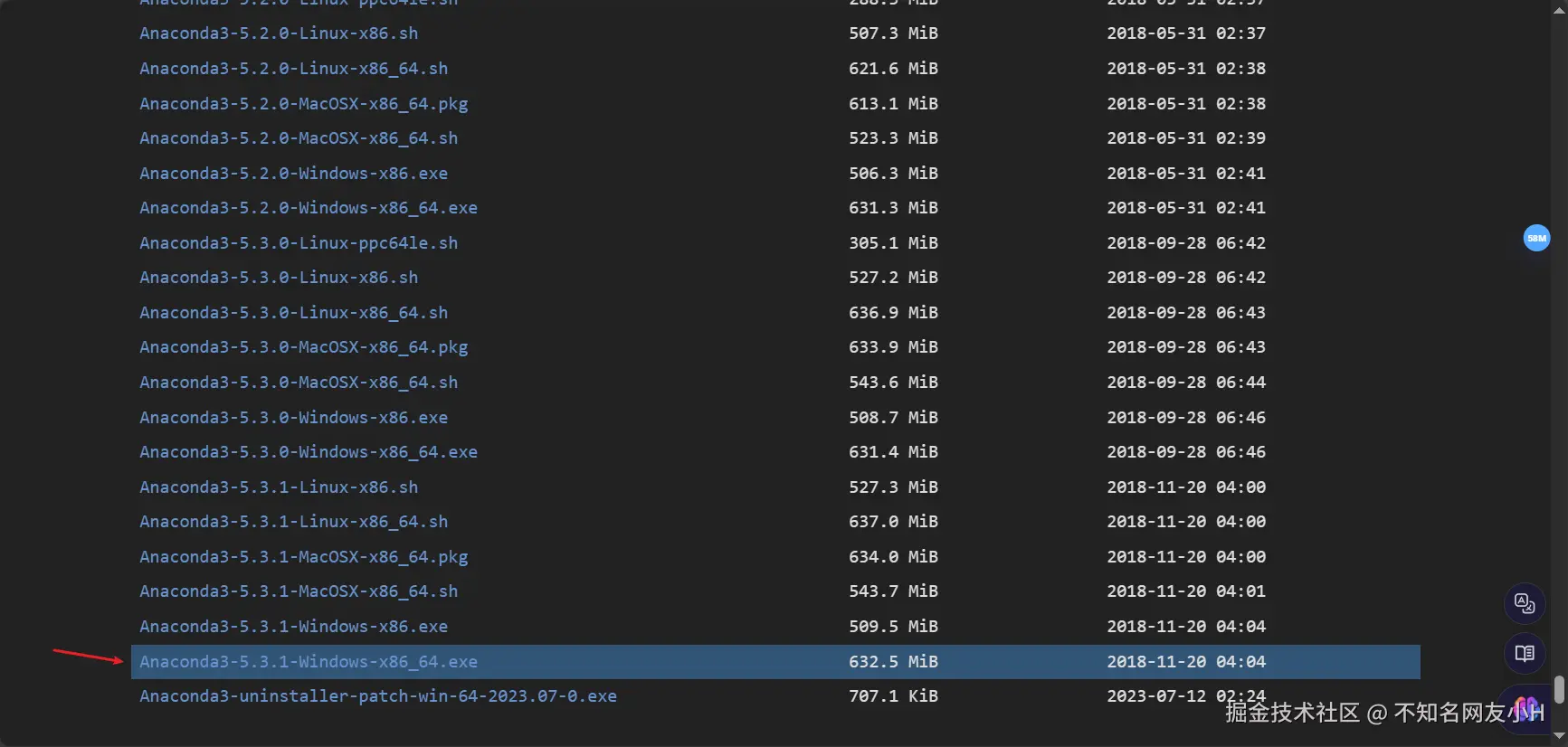This screenshot has width=1568, height=747.
Task: Click date 2018-05-31 02:39
Action: click(x=1186, y=138)
